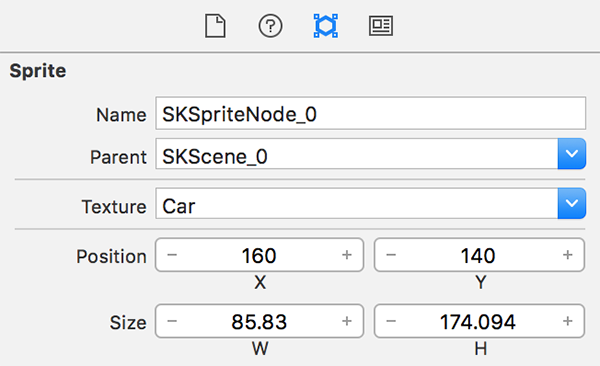The image size is (600, 366).
Task: Open the Parent dropdown arrow
Action: pos(572,154)
